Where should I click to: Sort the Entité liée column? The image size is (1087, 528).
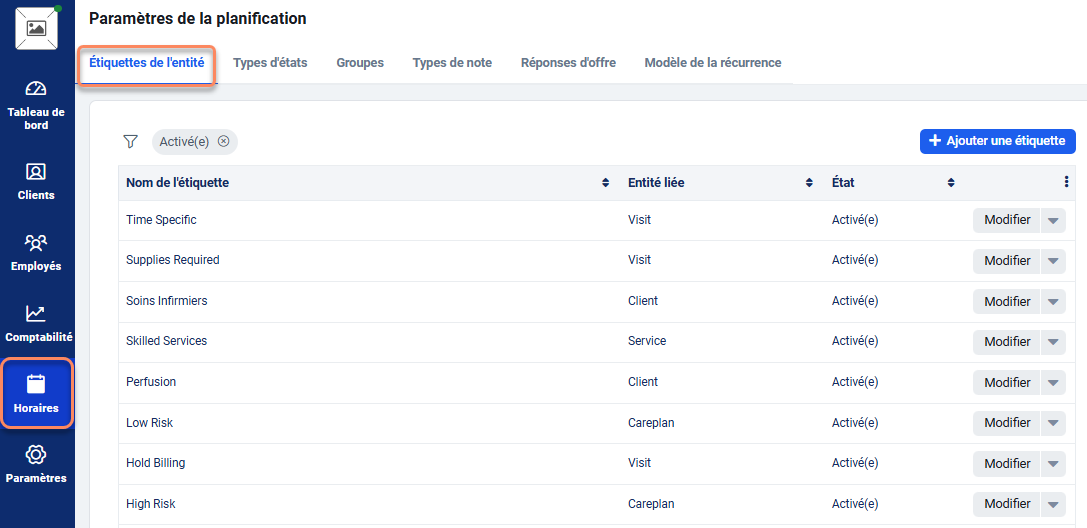(809, 183)
